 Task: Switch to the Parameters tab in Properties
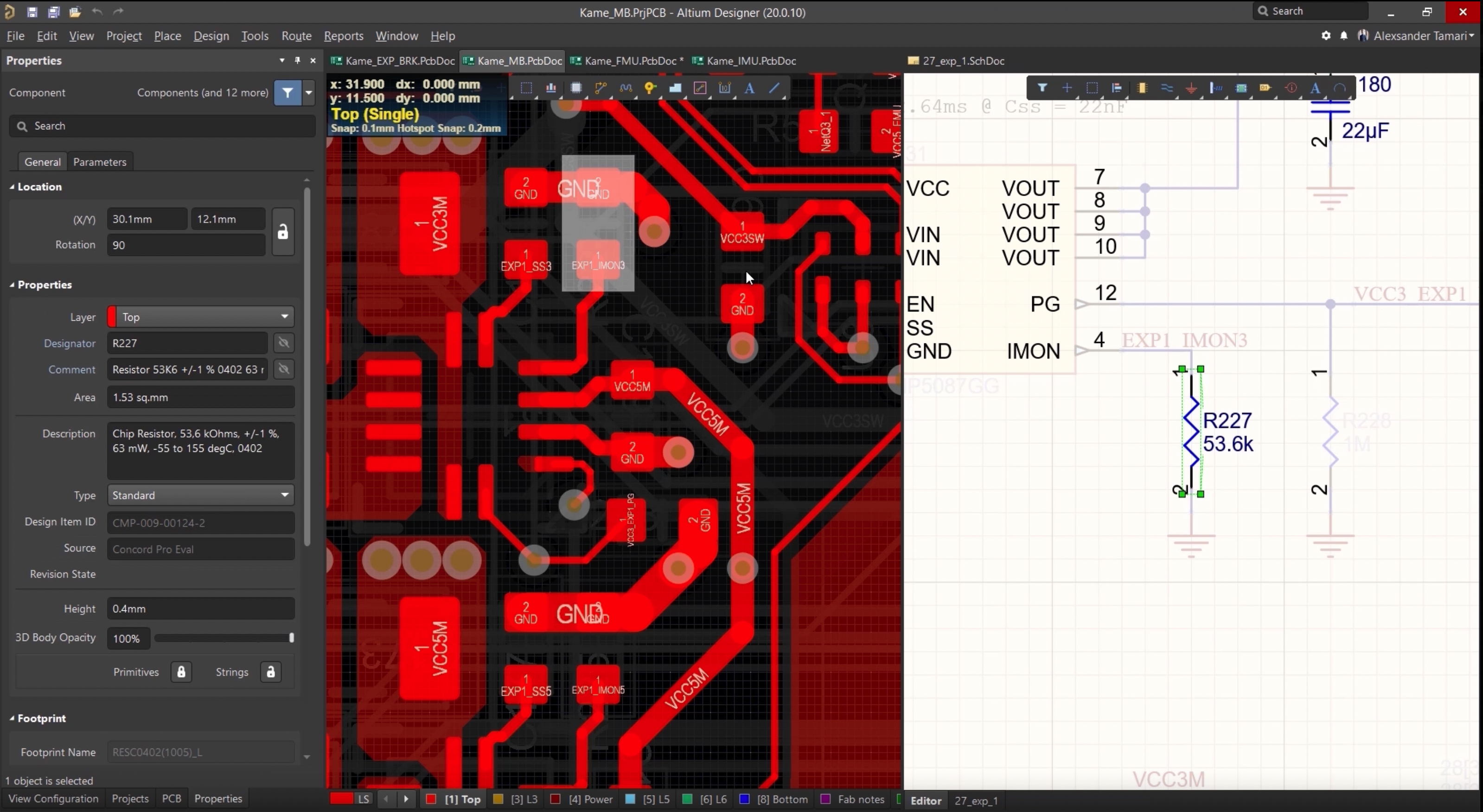click(100, 162)
